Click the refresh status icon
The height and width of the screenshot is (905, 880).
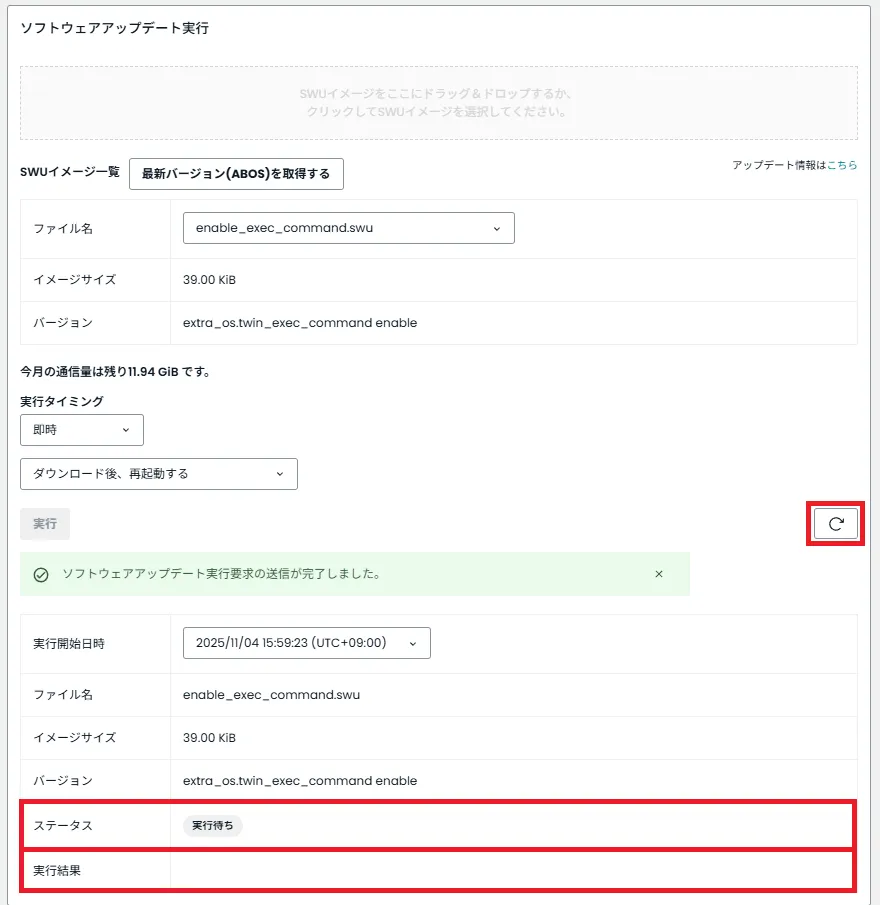(x=835, y=523)
